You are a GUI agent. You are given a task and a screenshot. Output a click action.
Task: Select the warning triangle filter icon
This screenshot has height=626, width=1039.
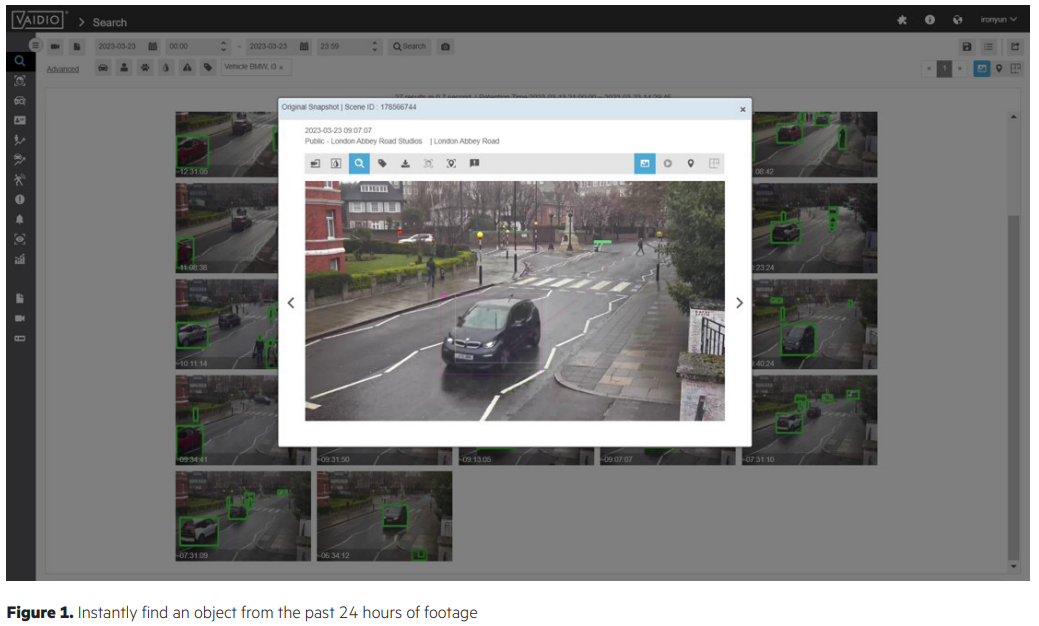tap(187, 68)
